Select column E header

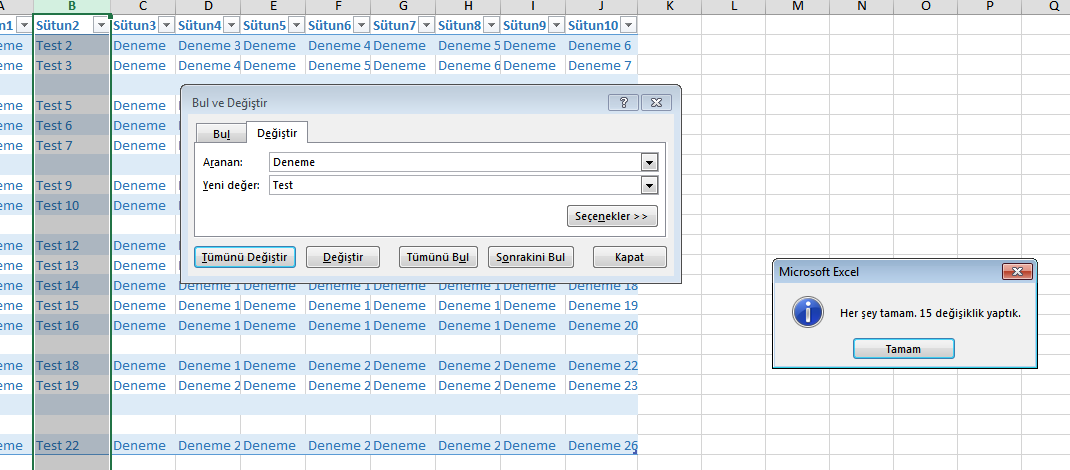pos(273,6)
